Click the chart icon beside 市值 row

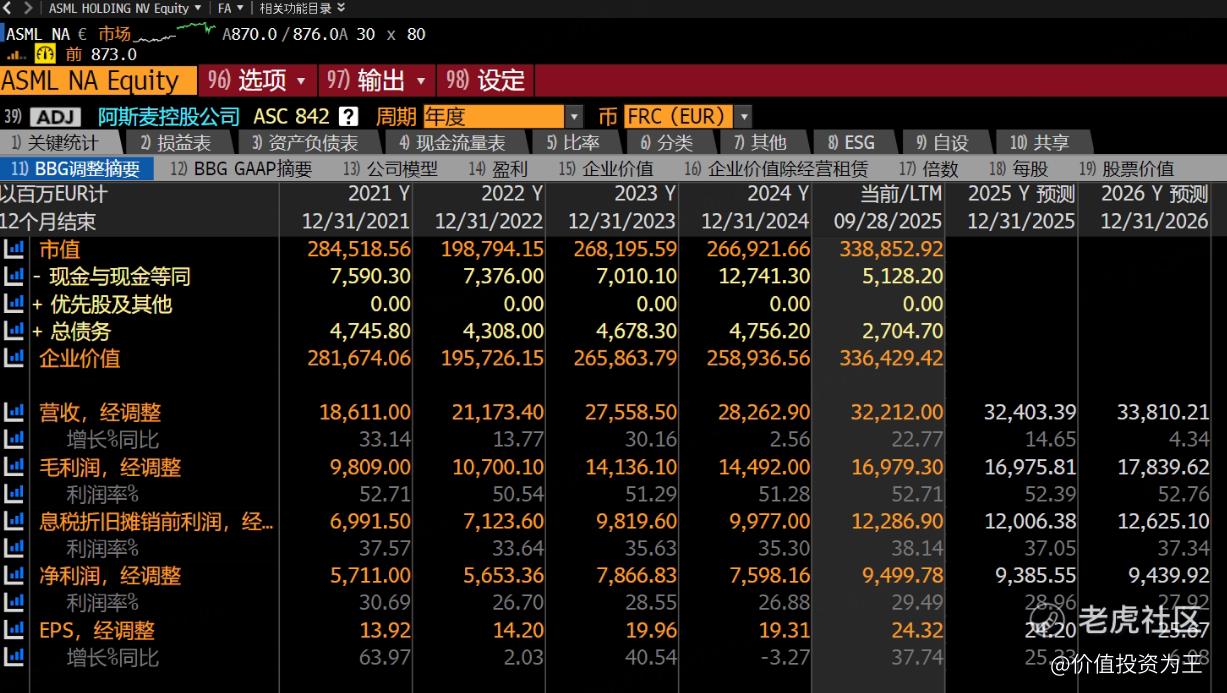[x=14, y=249]
